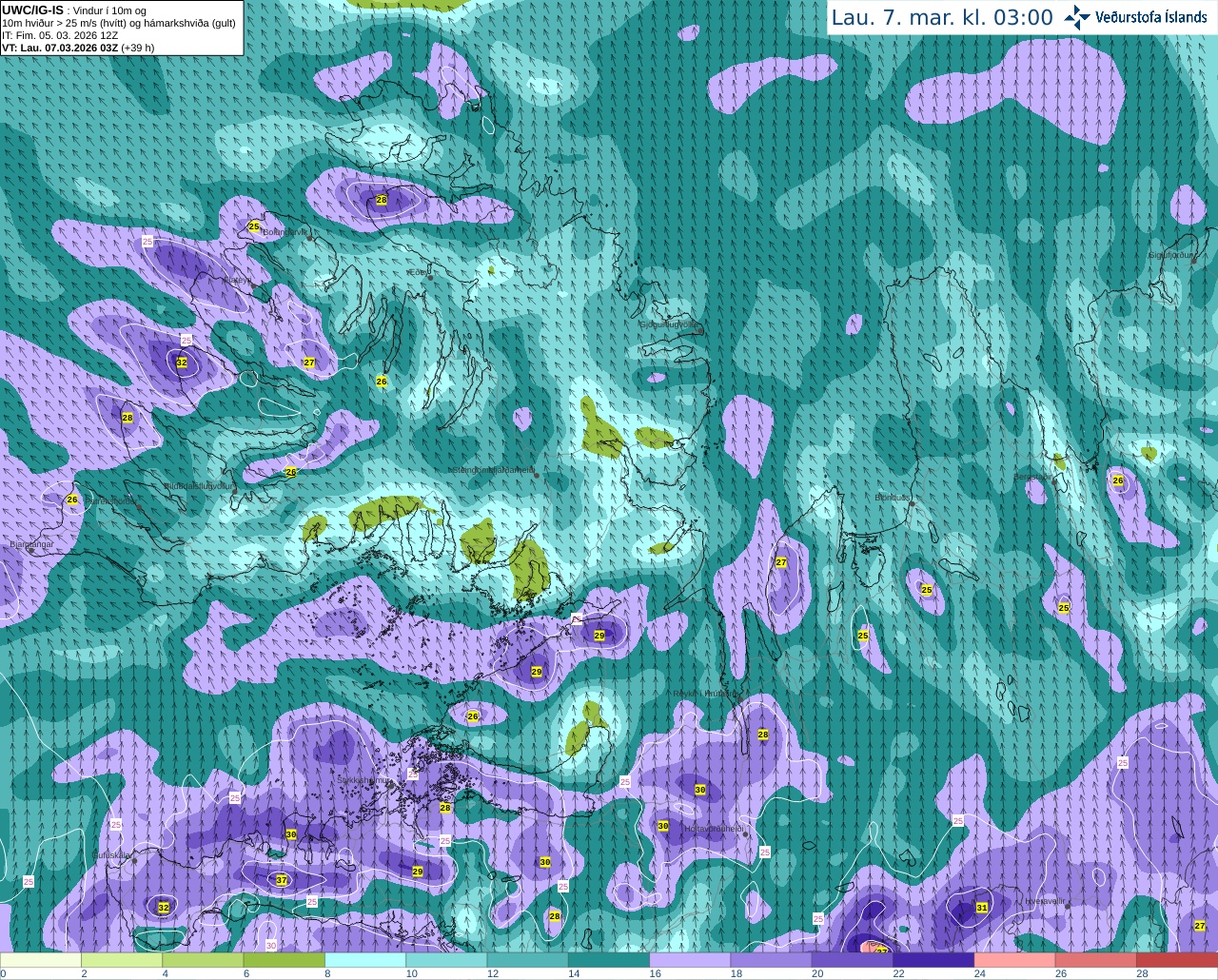The image size is (1218, 980).
Task: Pick the 0–2 m/s pale yellow legend swatch
Action: click(41, 960)
